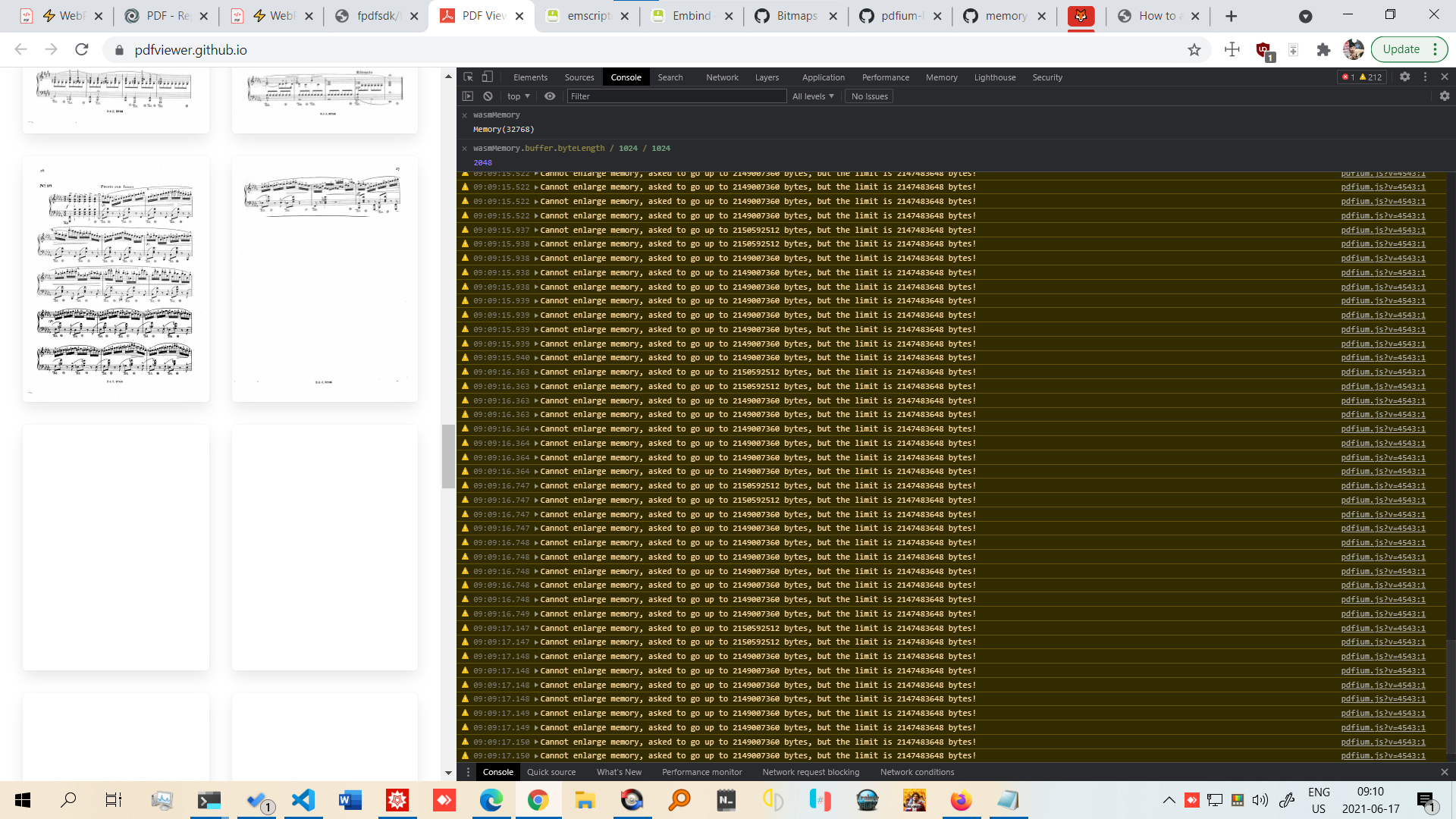Expand the All levels log dropdown
The width and height of the screenshot is (1456, 819).
tap(813, 96)
